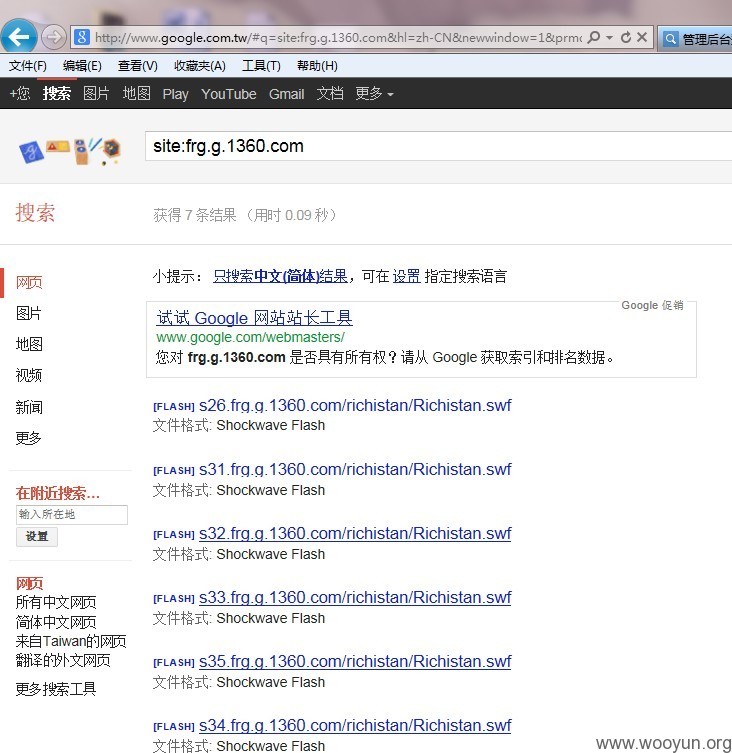
Task: Open the 查看(V) menu
Action: [x=138, y=65]
